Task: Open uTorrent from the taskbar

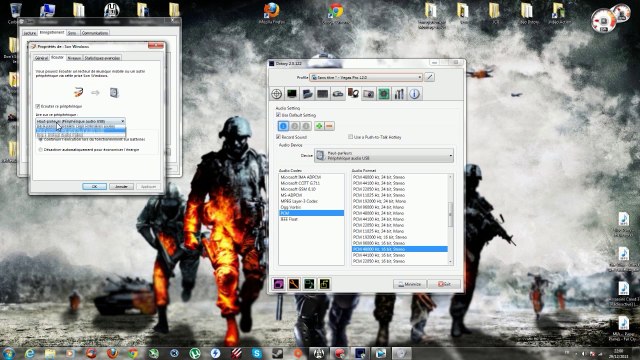Action: click(195, 353)
